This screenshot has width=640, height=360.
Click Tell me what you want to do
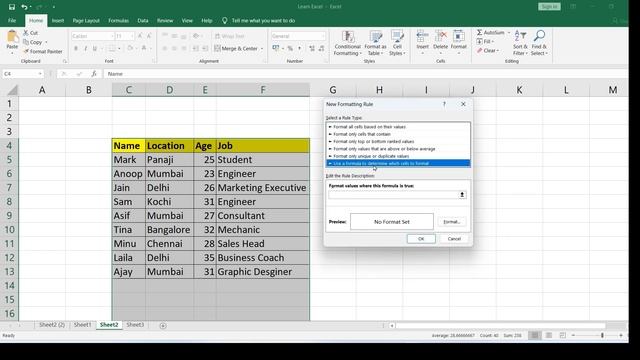click(263, 20)
